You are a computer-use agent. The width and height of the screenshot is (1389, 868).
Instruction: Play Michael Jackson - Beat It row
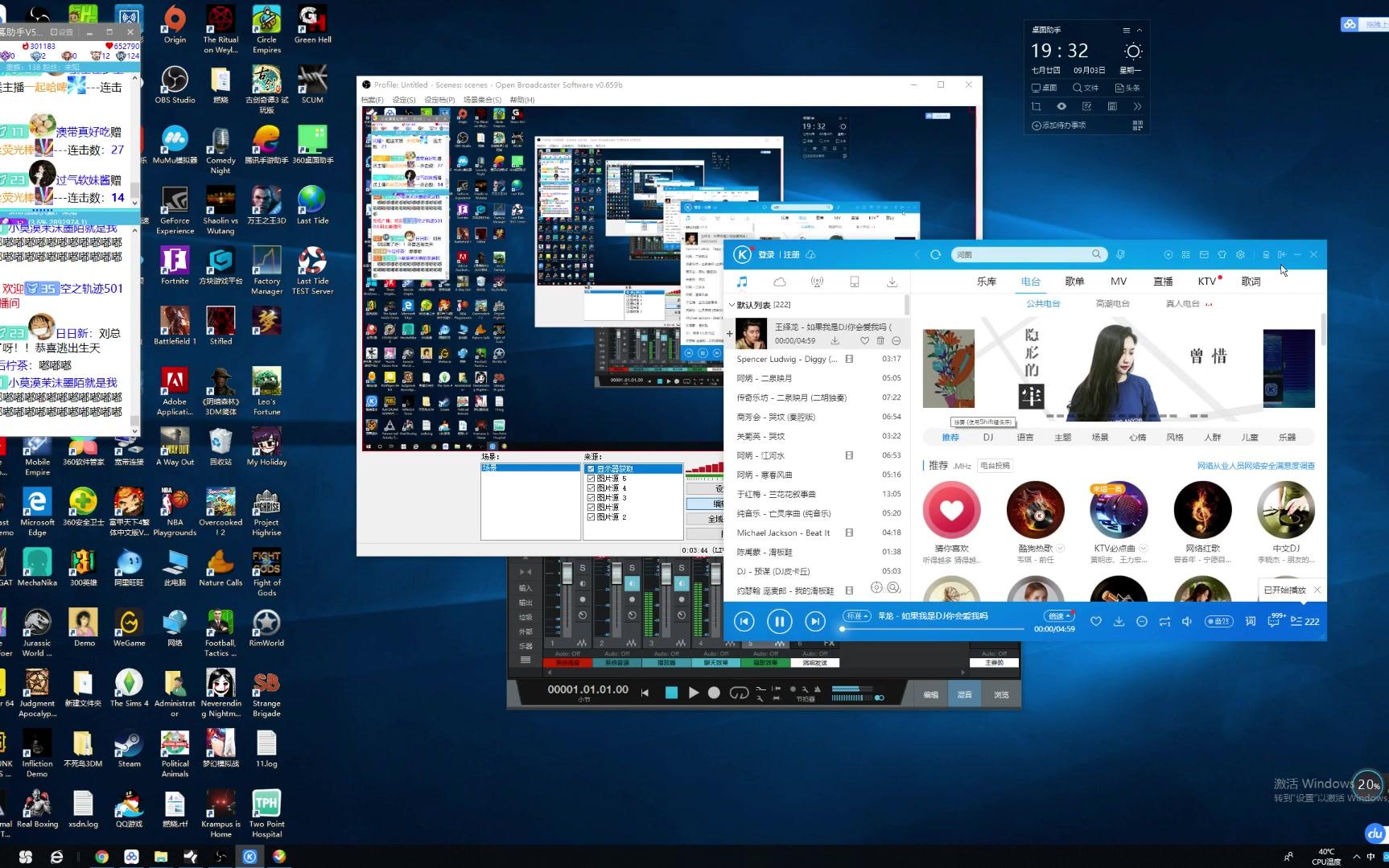tap(818, 533)
